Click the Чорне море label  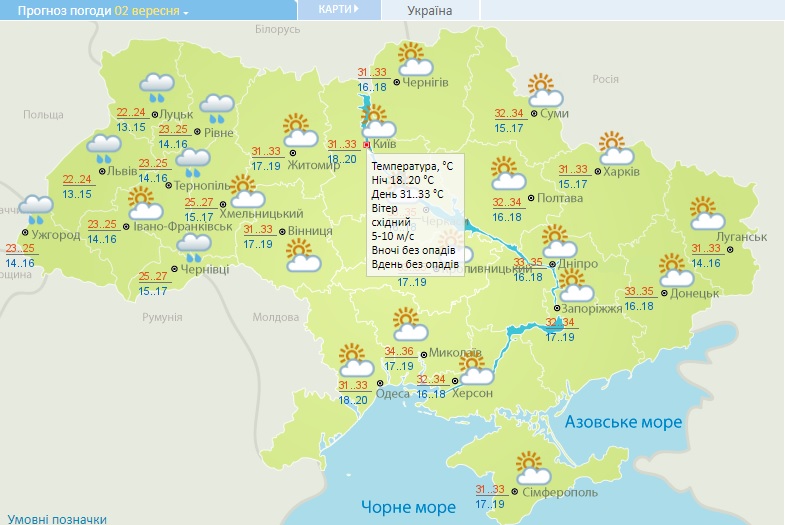coord(409,507)
